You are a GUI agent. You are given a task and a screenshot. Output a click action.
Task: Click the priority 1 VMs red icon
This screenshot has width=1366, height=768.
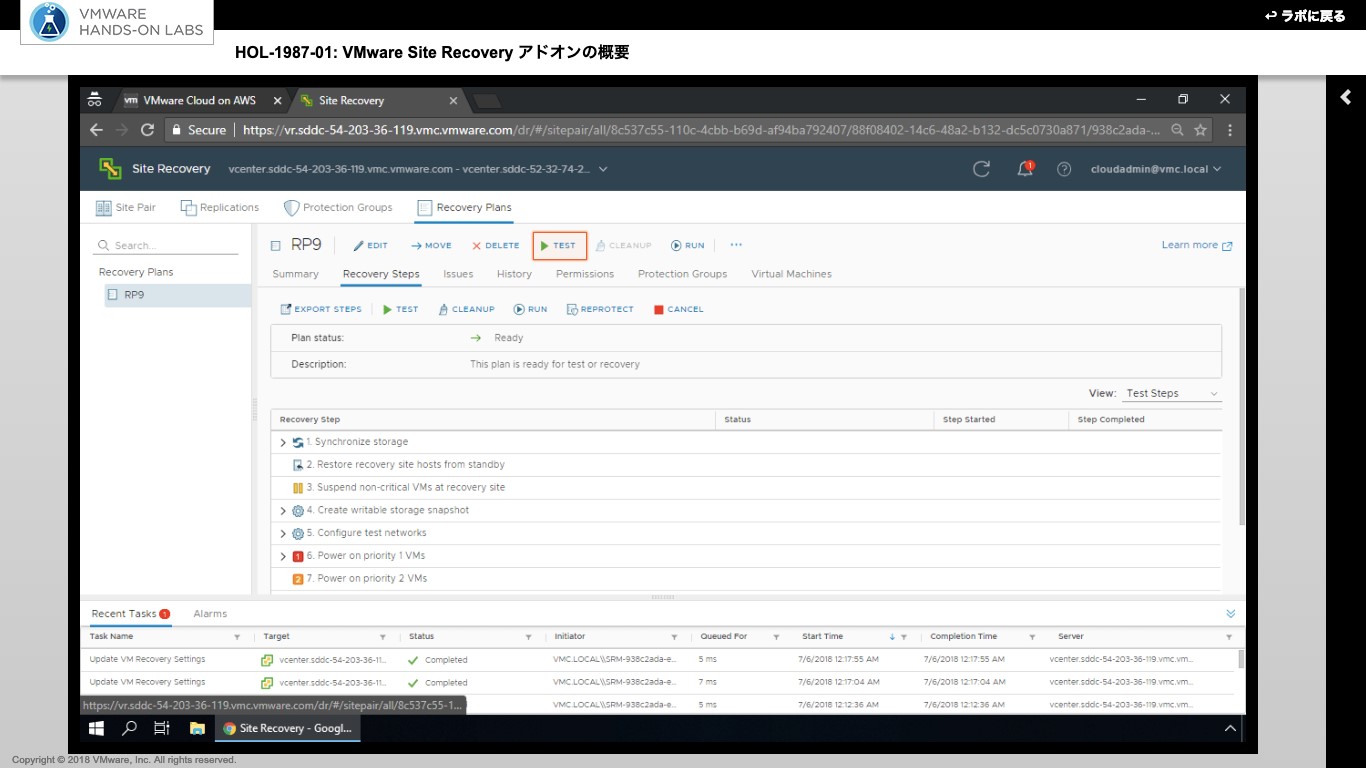[298, 557]
